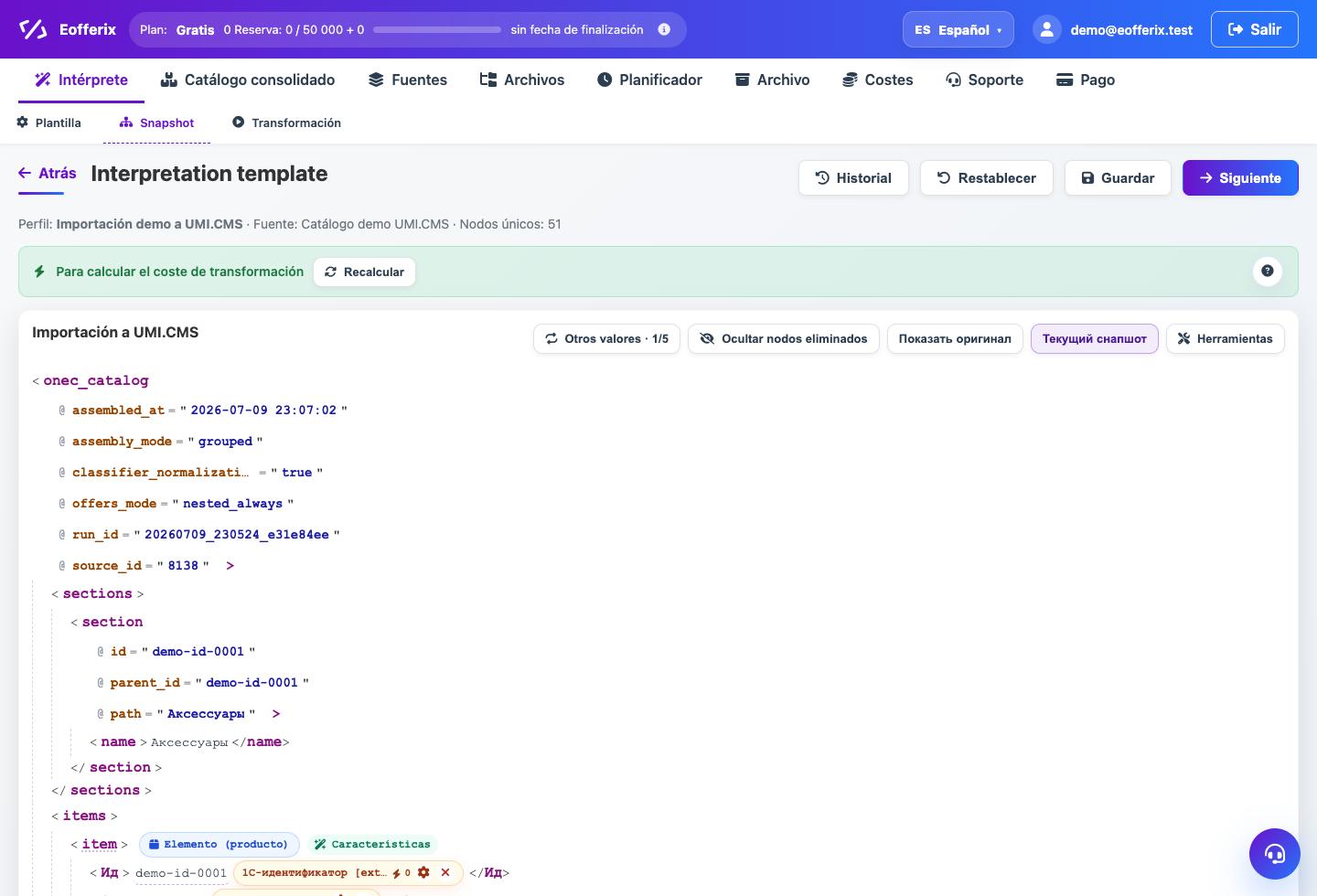The width and height of the screenshot is (1317, 896).
Task: Open the Archivos tab
Action: coord(522,80)
